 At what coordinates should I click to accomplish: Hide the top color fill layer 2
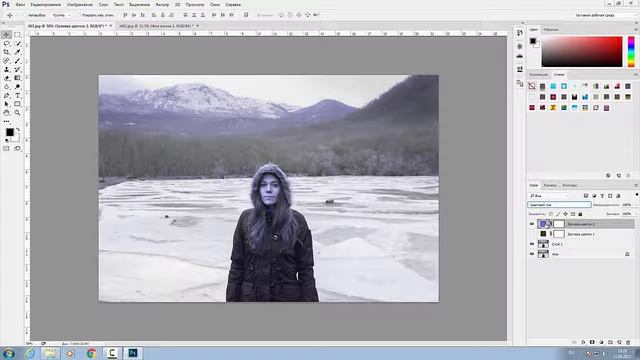click(x=532, y=224)
